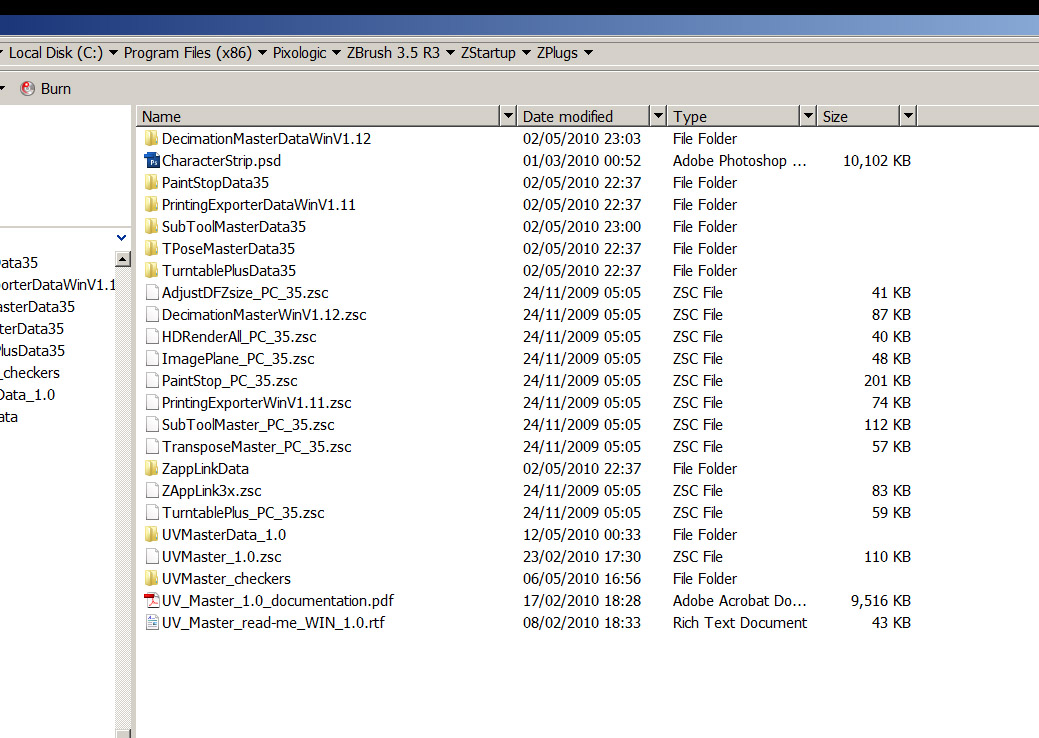The image size is (1039, 738).
Task: Click the 201 KB size cell
Action: (887, 380)
